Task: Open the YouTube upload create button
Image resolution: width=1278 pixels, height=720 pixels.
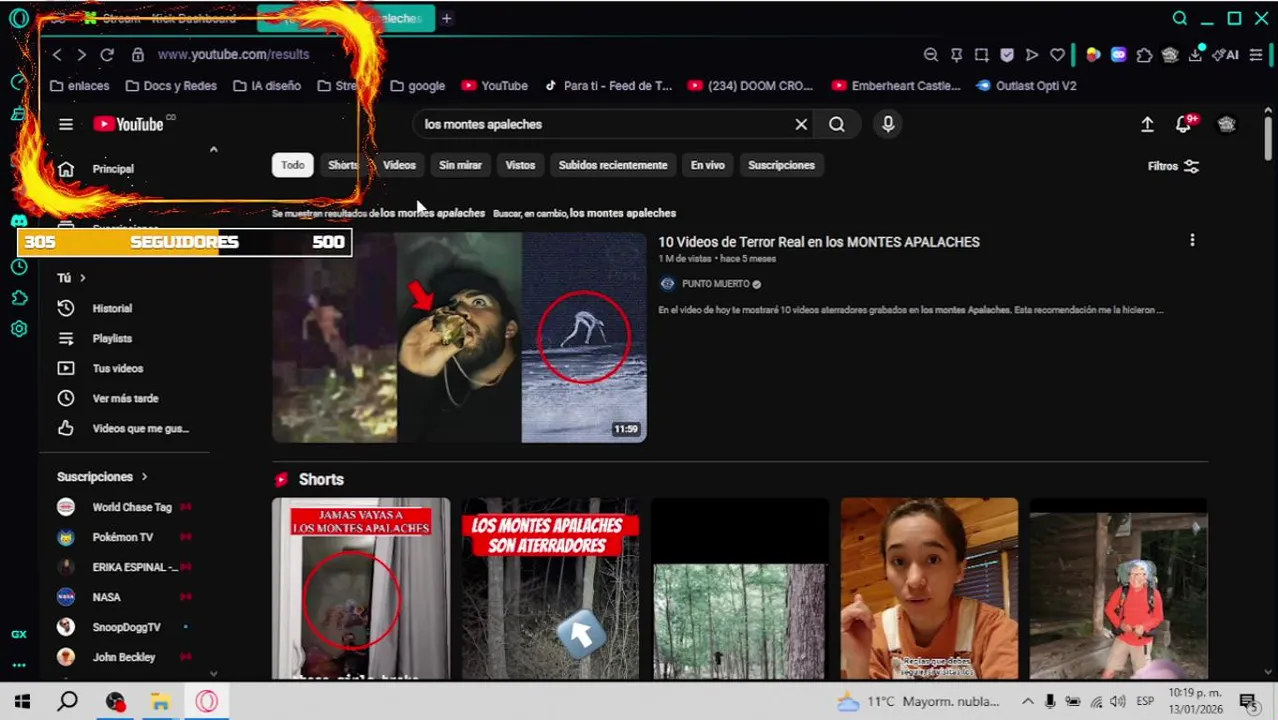Action: point(1147,124)
